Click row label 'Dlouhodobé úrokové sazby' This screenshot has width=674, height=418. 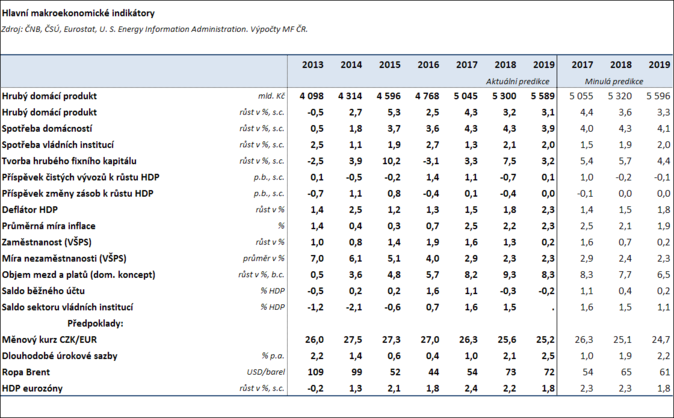(60, 356)
